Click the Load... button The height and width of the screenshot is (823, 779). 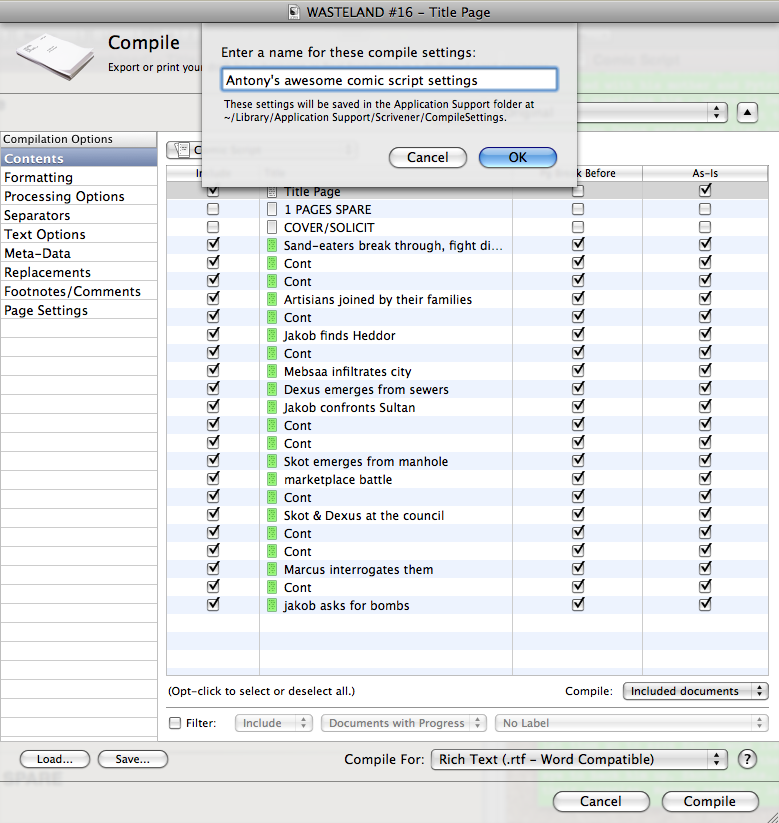(x=54, y=759)
